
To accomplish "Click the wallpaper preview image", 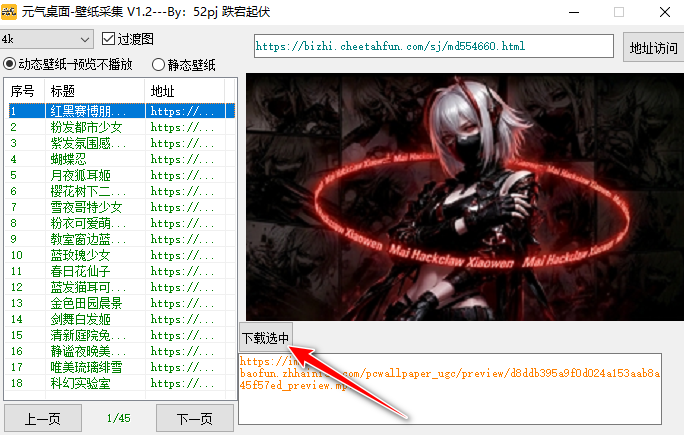I will coord(465,197).
